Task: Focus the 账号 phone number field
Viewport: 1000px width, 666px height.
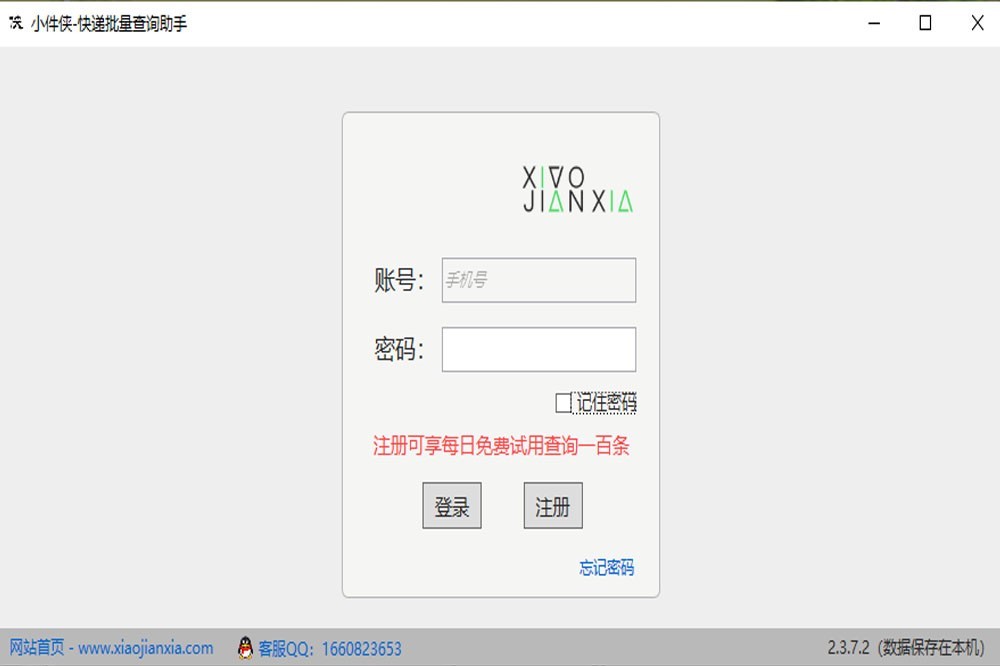Action: tap(539, 280)
